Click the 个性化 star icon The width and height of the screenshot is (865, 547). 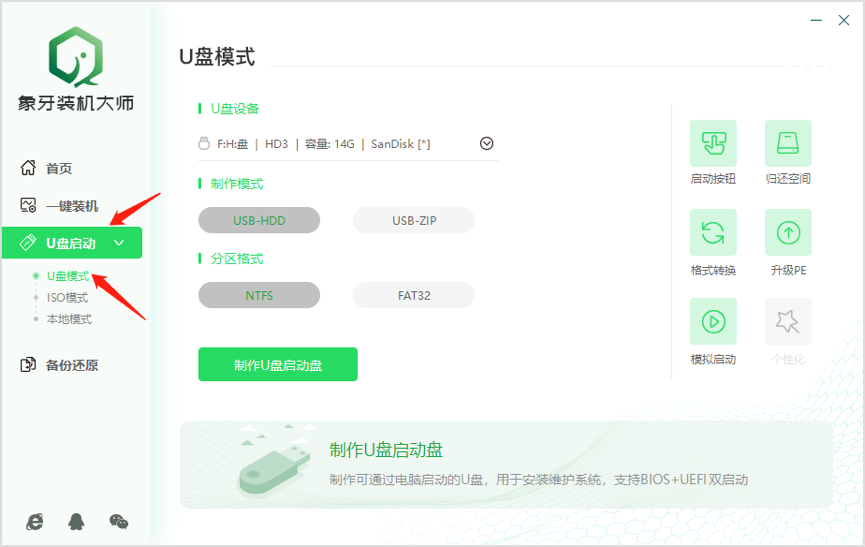[x=788, y=321]
